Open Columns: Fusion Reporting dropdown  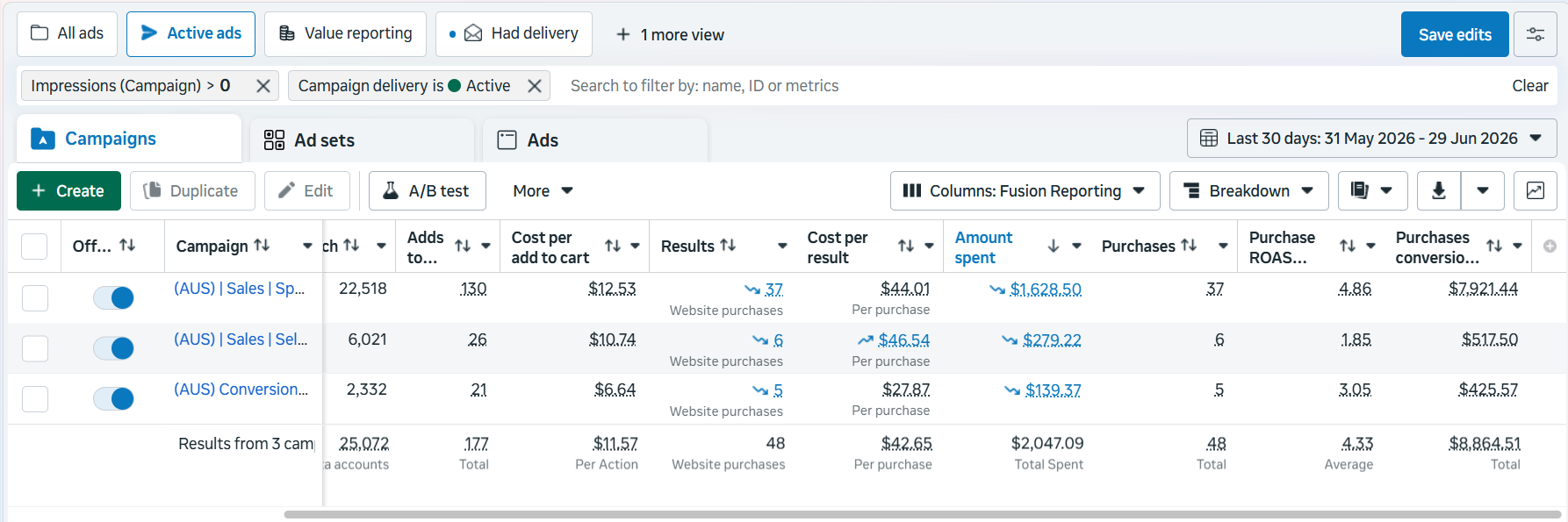pyautogui.click(x=1025, y=190)
